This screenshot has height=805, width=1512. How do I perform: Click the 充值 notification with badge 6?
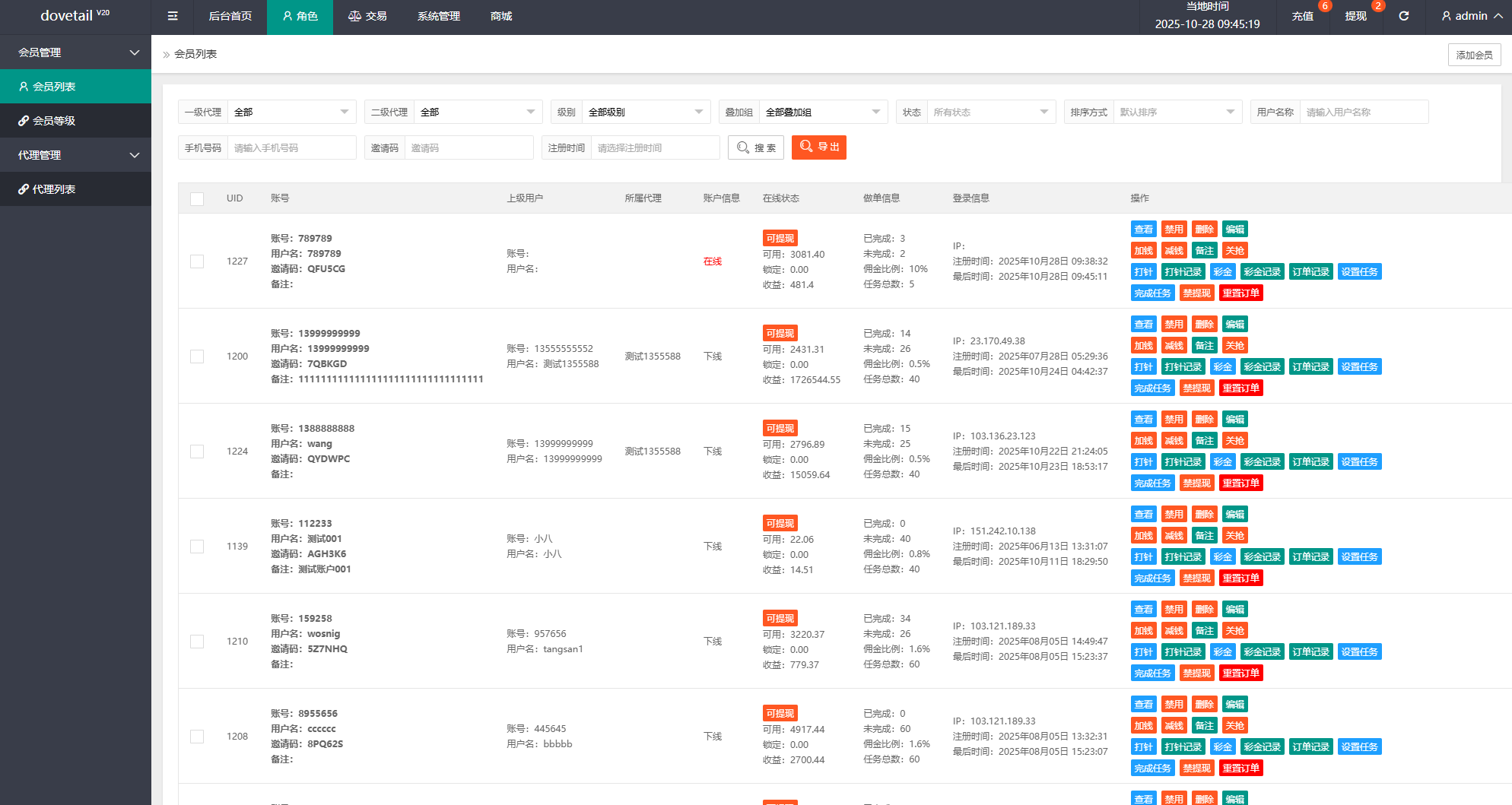click(1303, 16)
